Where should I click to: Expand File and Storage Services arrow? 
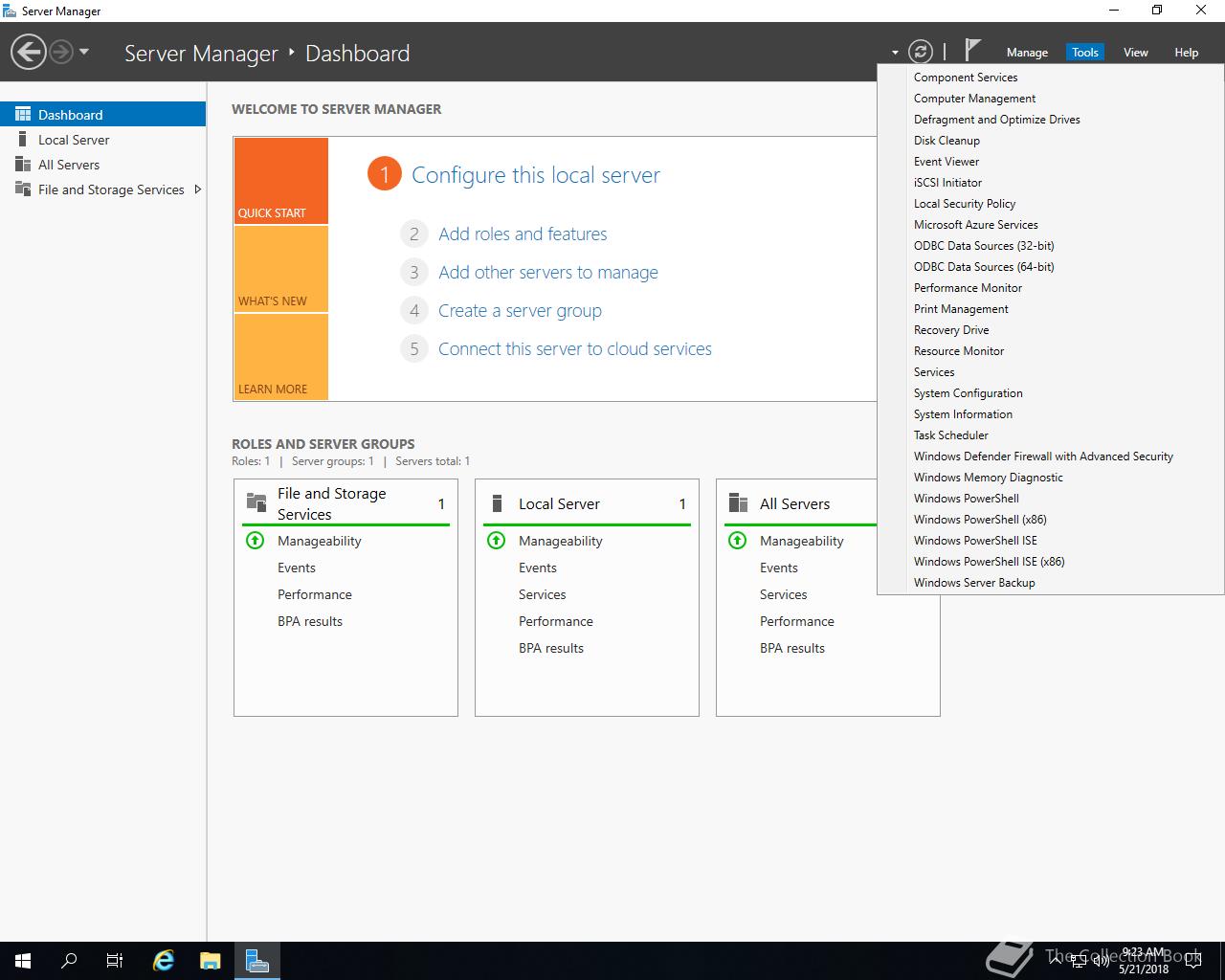[197, 189]
